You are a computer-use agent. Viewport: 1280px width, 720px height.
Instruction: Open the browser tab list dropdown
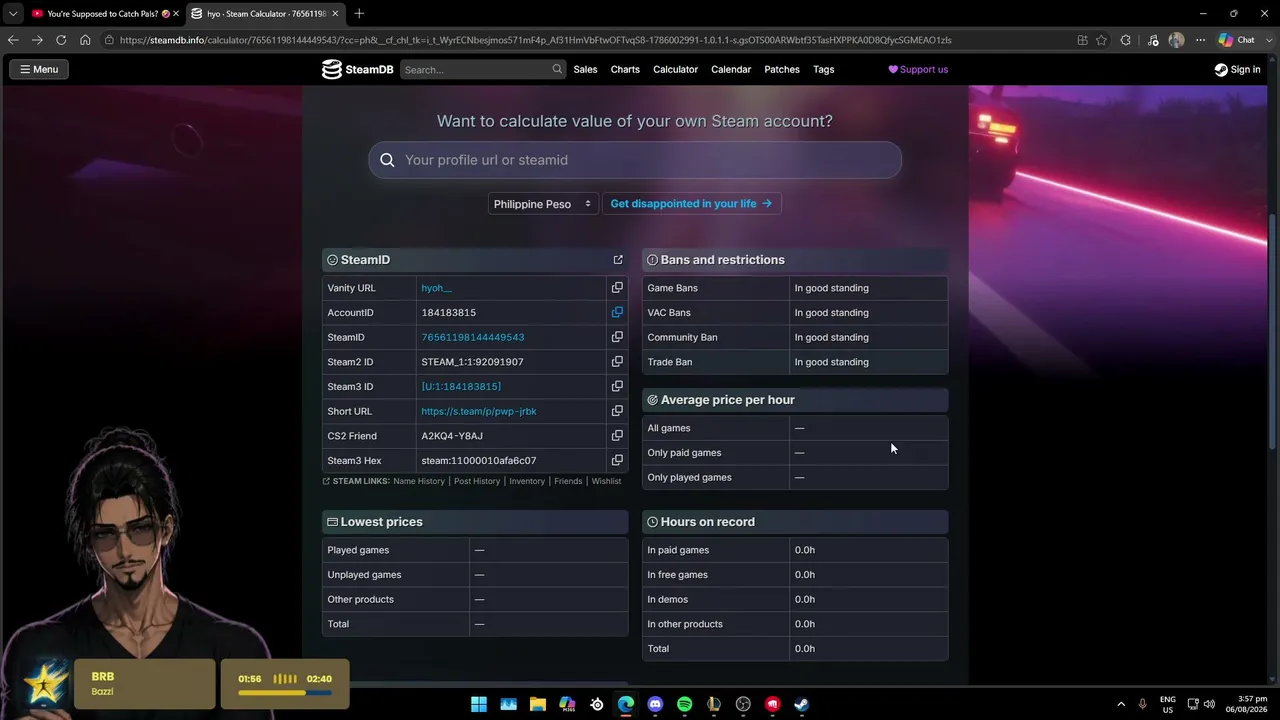pyautogui.click(x=13, y=13)
